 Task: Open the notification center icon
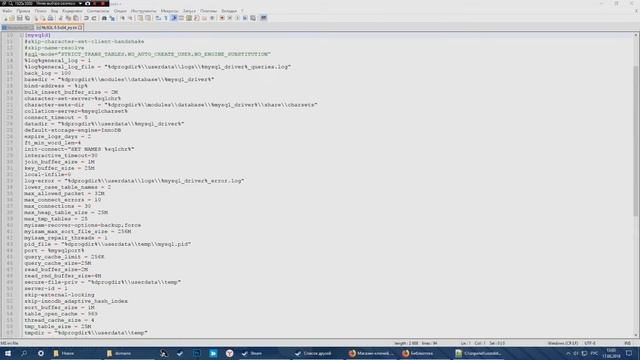click(x=629, y=353)
